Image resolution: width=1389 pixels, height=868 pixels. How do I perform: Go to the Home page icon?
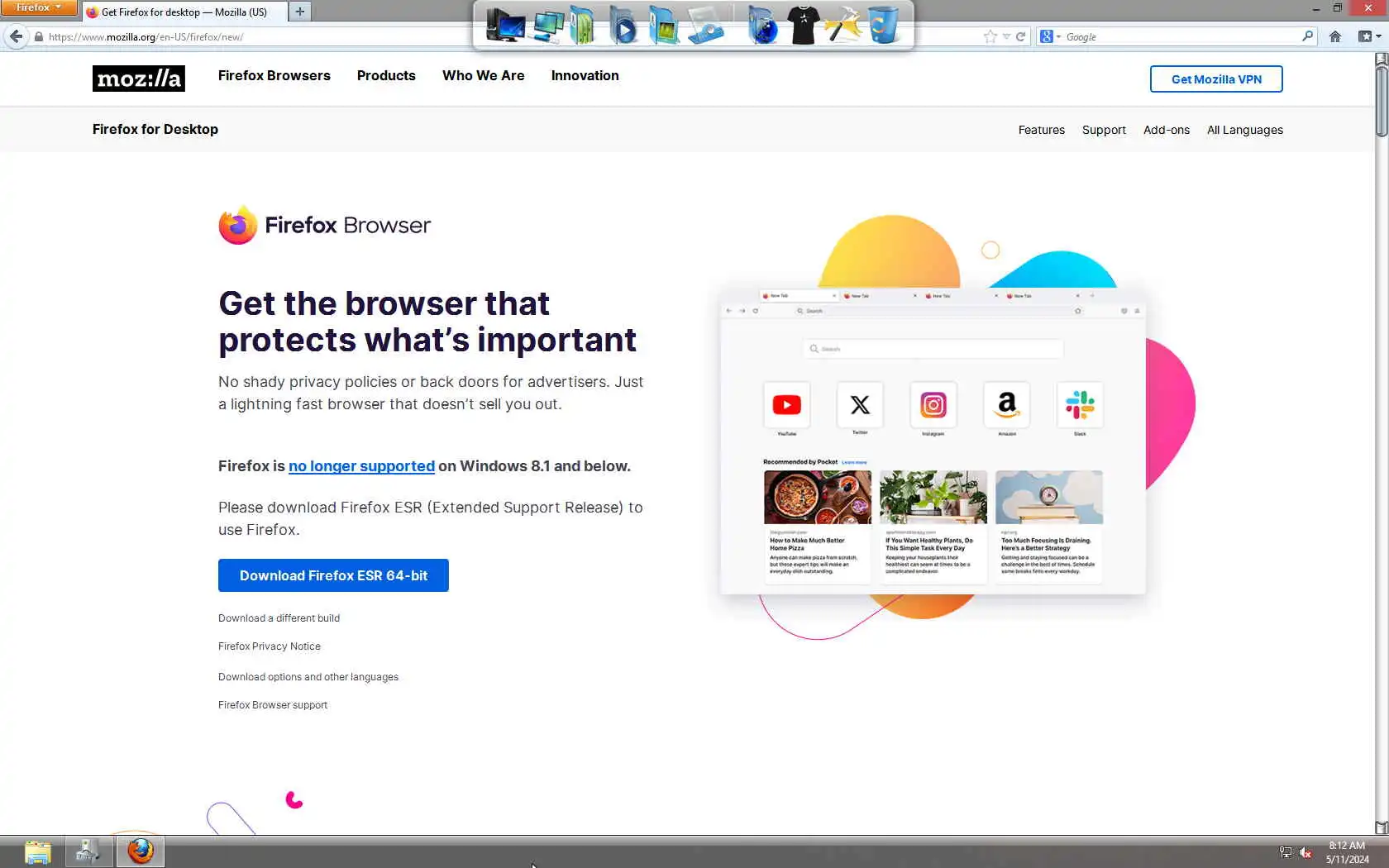click(1335, 36)
